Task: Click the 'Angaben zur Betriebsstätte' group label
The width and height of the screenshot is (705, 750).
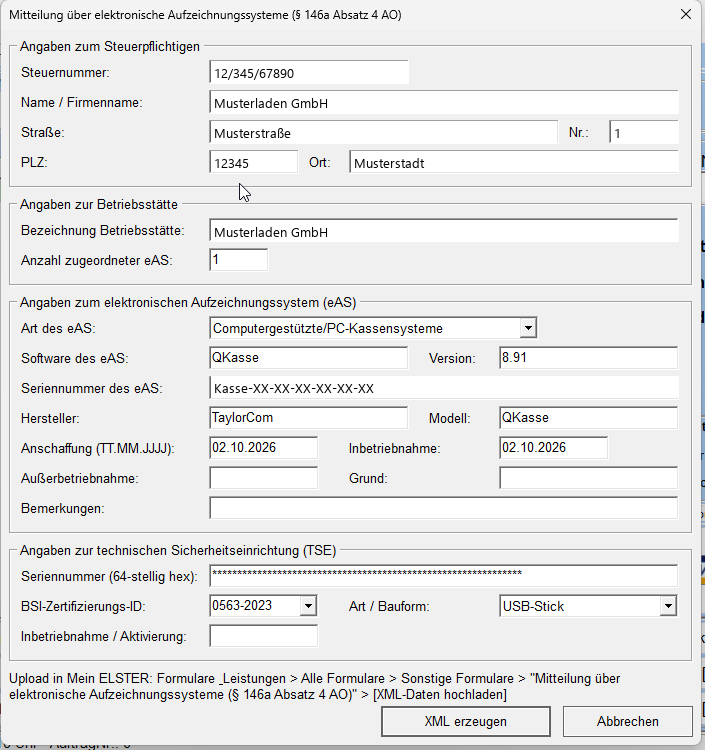Action: 99,204
